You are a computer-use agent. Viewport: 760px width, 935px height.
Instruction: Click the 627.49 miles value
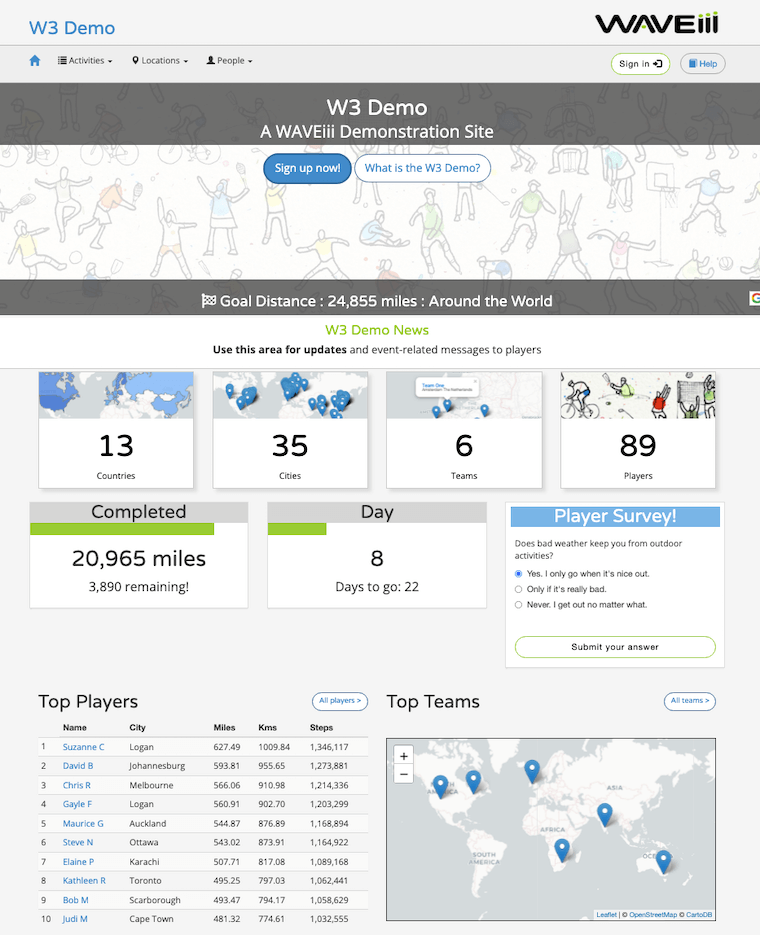pyautogui.click(x=227, y=747)
